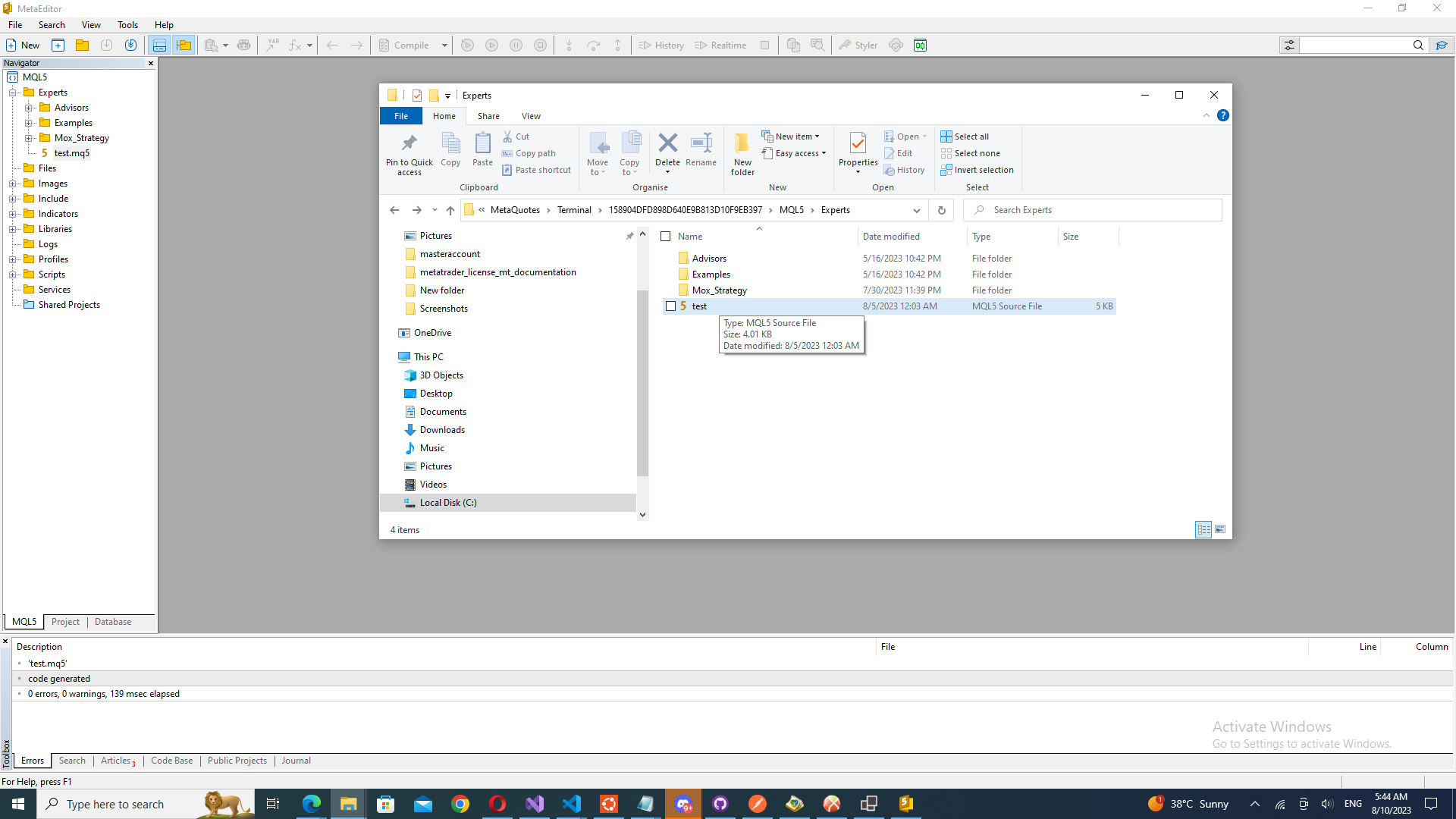Toggle checkbox next to test file
Image resolution: width=1456 pixels, height=819 pixels.
[x=670, y=305]
